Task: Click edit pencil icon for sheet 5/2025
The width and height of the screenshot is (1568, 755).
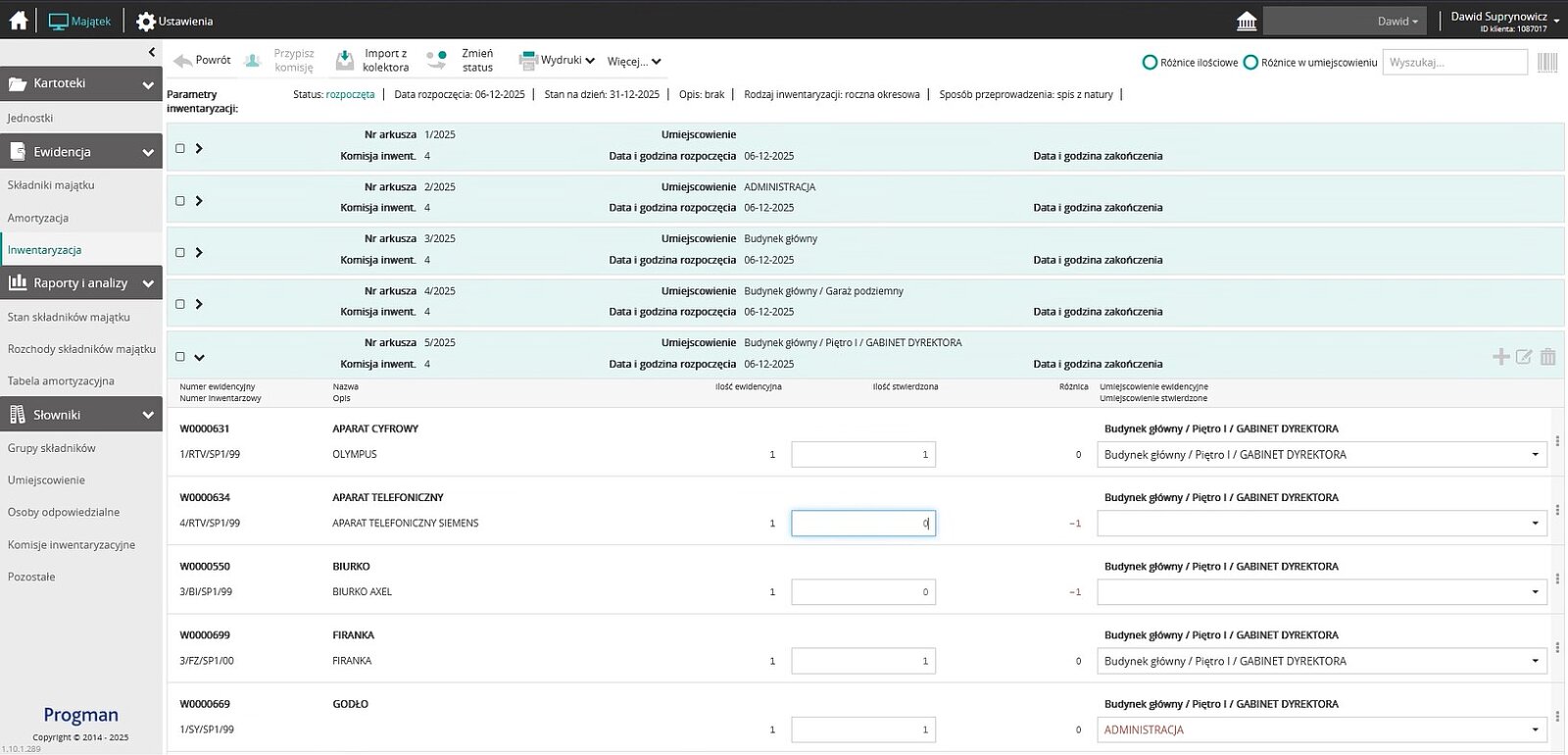Action: 1524,357
